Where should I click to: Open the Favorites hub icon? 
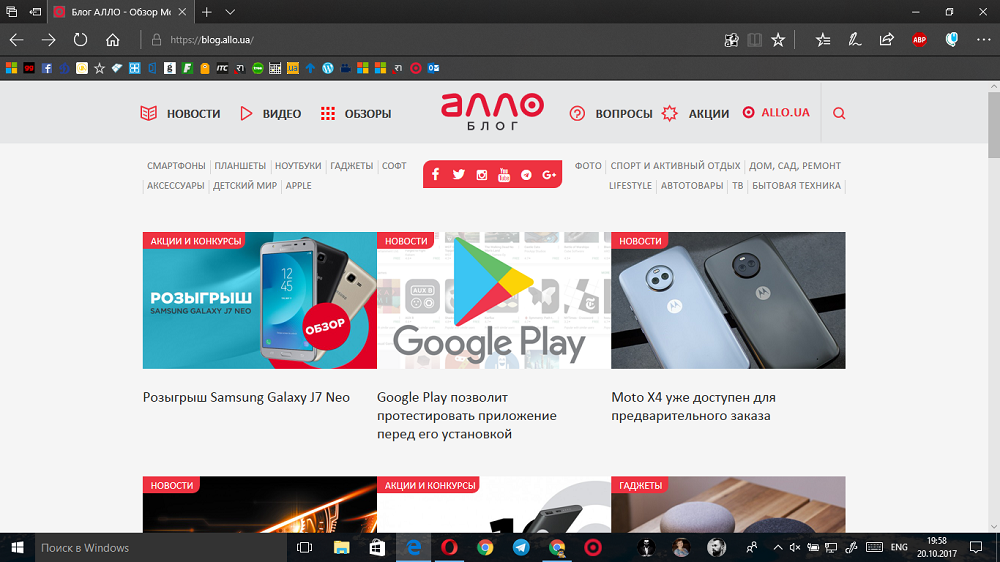click(x=823, y=40)
